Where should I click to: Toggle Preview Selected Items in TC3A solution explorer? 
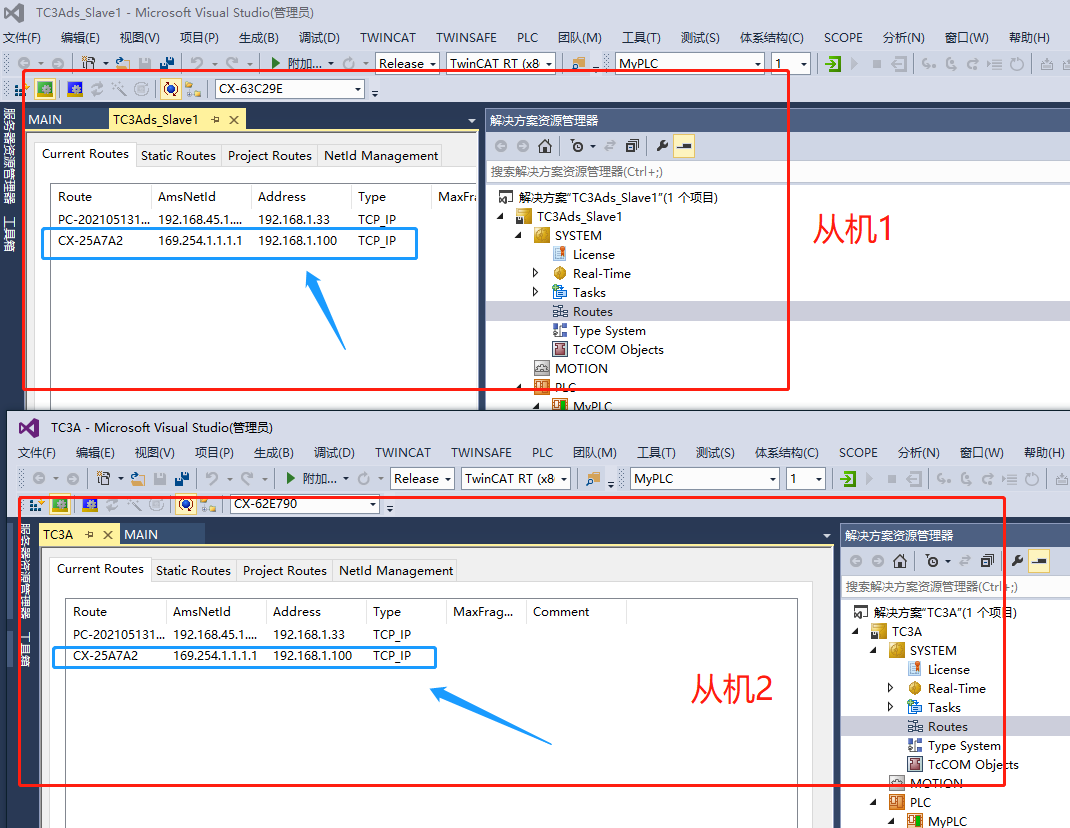[1039, 561]
